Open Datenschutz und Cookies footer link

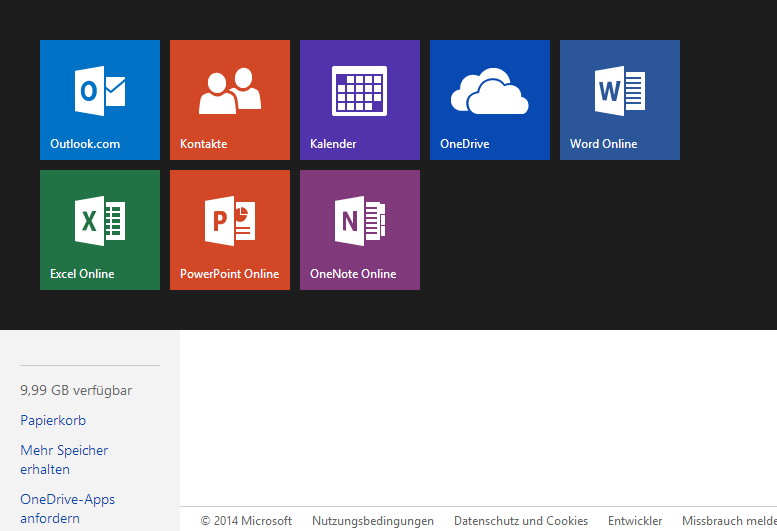point(521,521)
